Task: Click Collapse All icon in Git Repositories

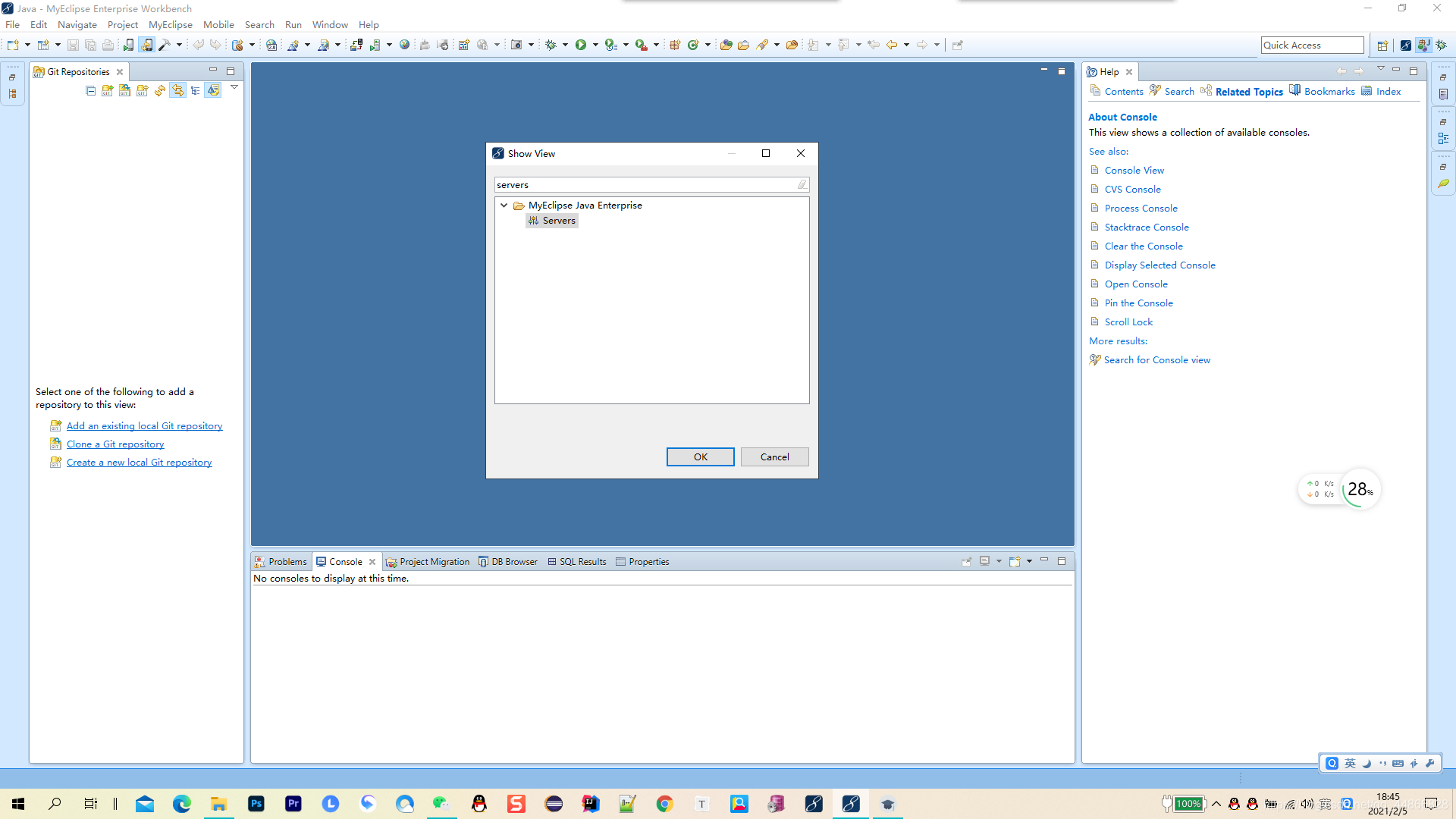Action: pyautogui.click(x=91, y=90)
